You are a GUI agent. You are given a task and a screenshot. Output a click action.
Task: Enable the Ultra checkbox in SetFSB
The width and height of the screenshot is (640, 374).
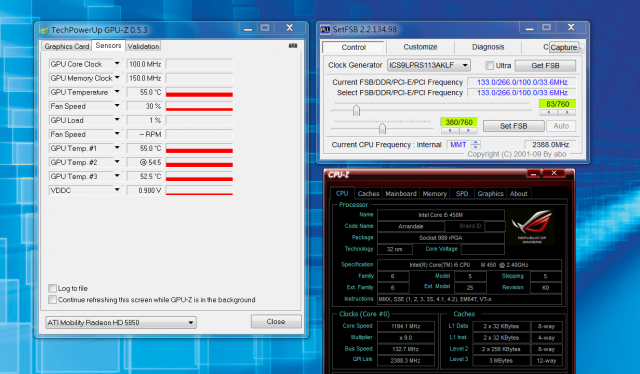pos(489,65)
